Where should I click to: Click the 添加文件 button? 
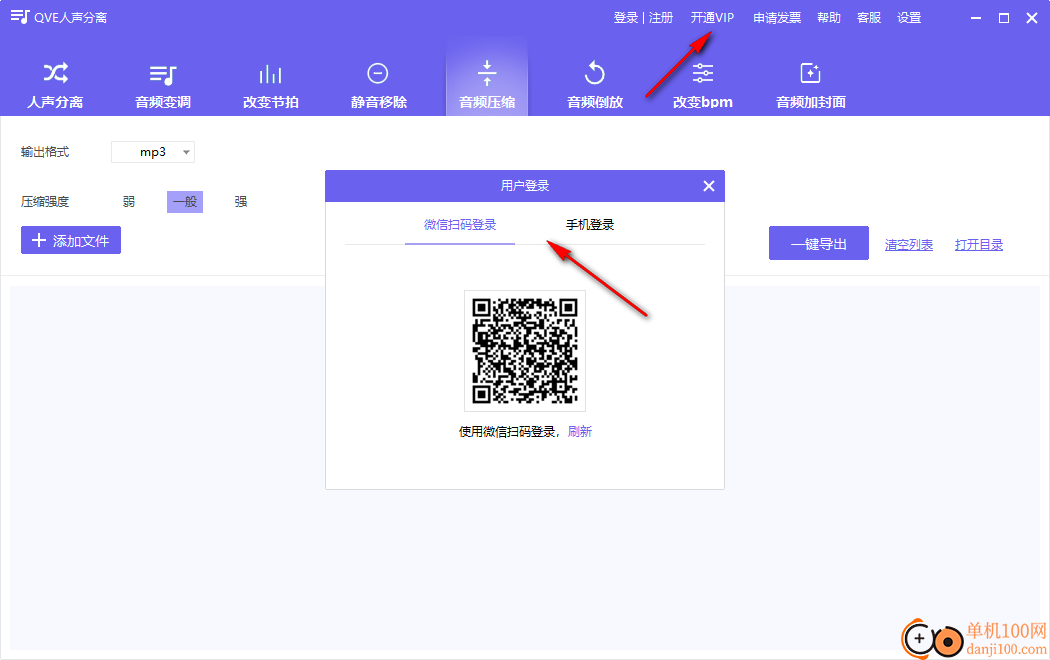tap(71, 240)
